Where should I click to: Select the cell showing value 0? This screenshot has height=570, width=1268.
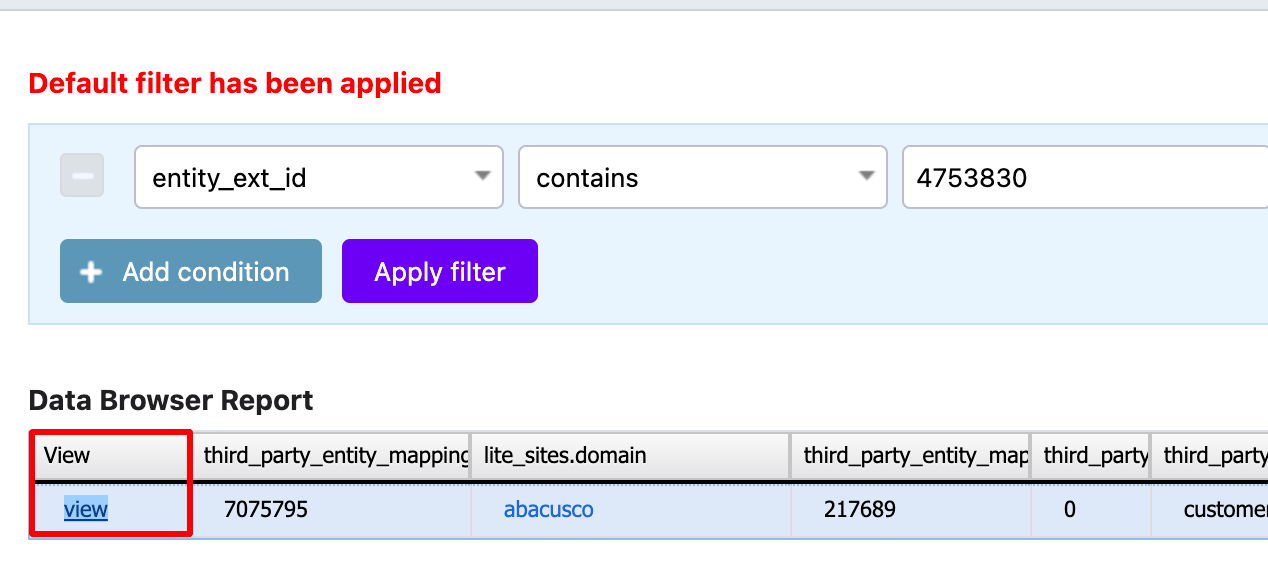click(1091, 510)
